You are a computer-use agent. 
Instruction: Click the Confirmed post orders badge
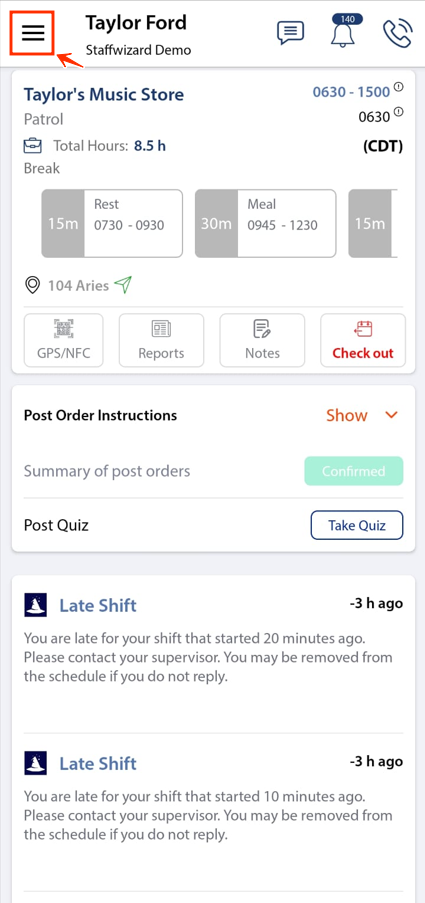354,471
